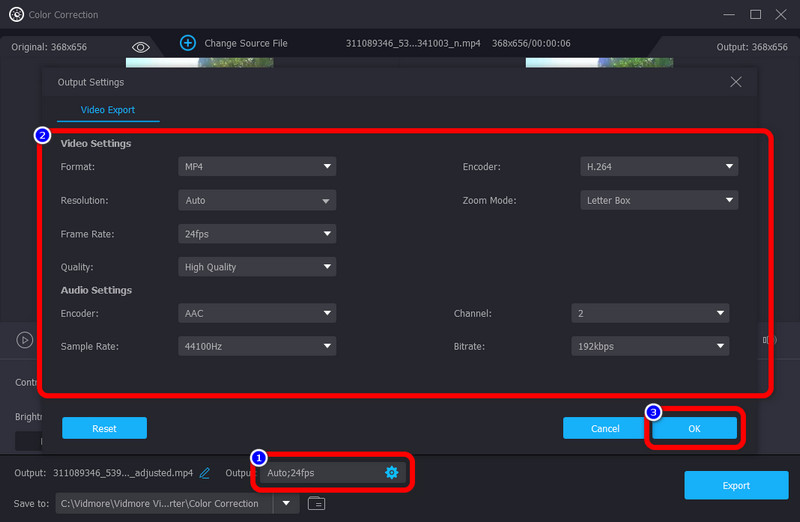Click the blue Export button
The height and width of the screenshot is (522, 800).
[736, 485]
